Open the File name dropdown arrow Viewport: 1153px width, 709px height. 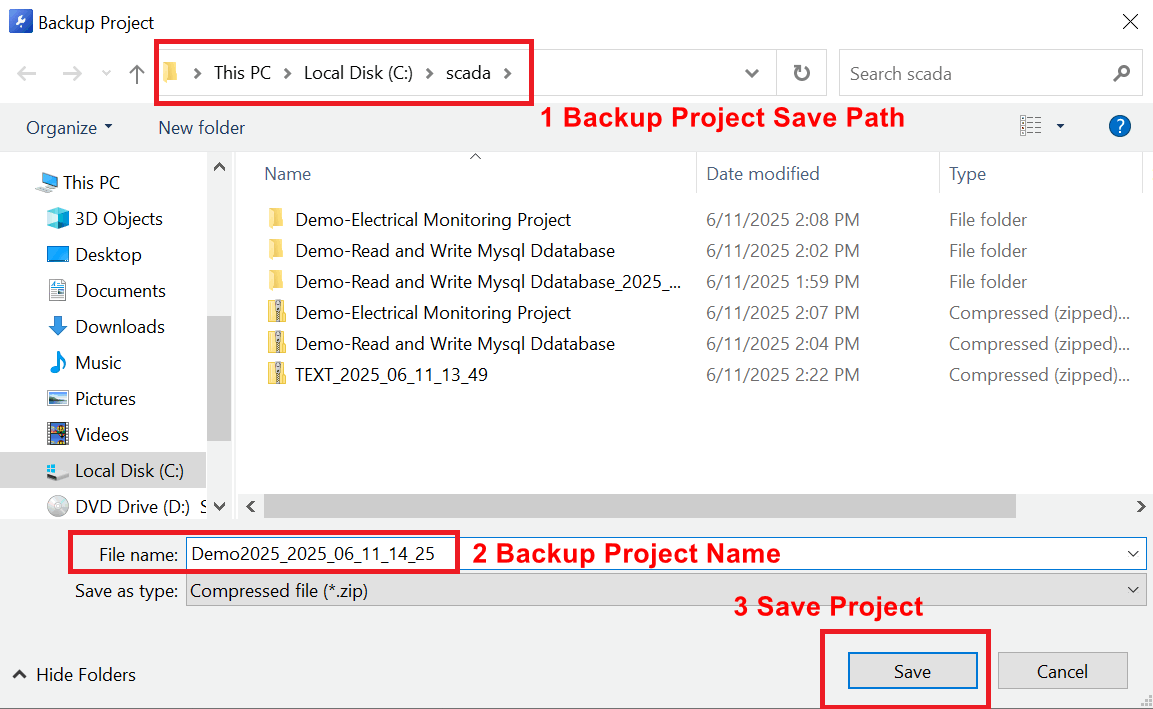pyautogui.click(x=1133, y=554)
